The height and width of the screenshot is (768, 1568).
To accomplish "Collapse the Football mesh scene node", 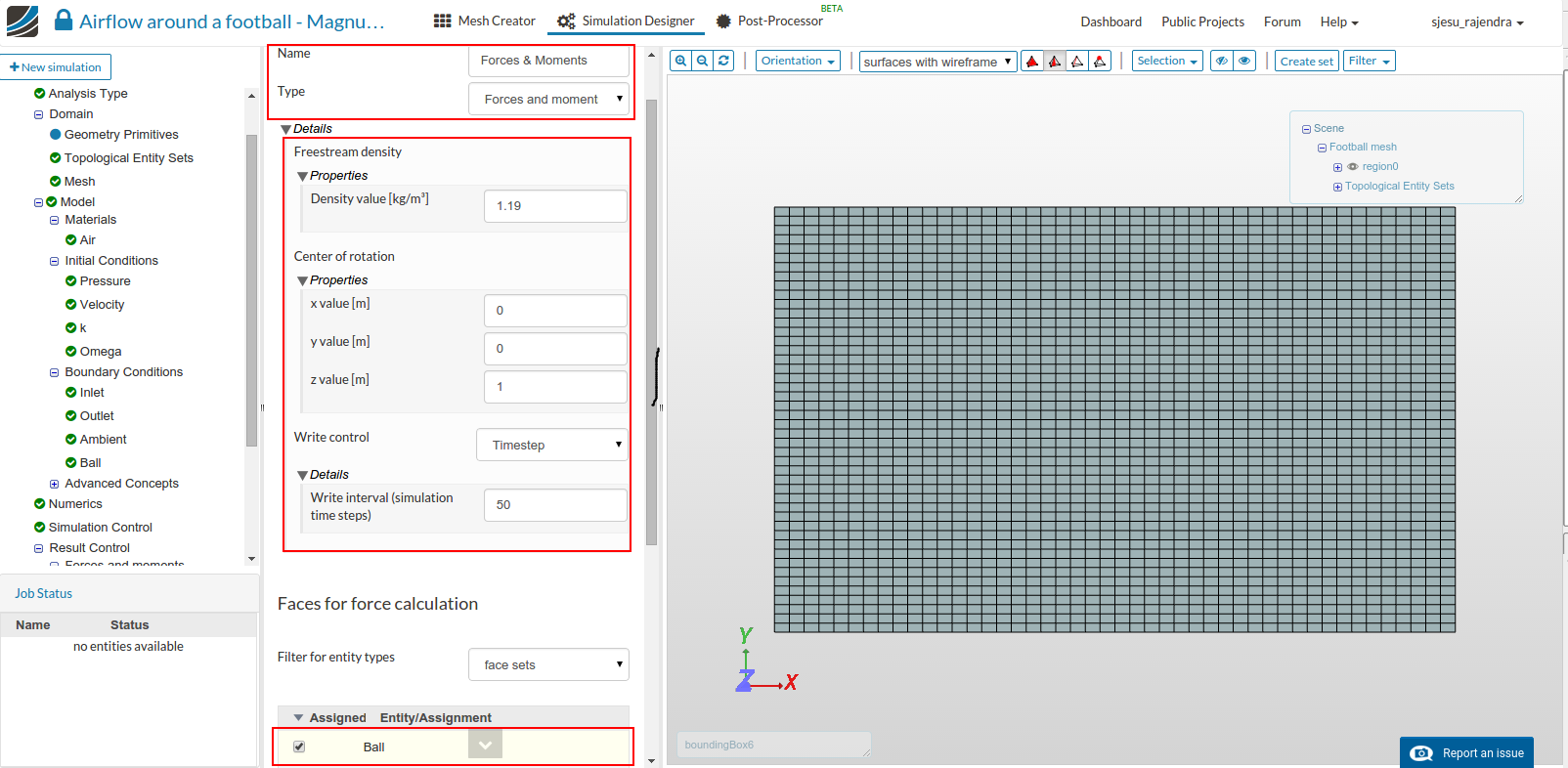I will coord(1322,148).
